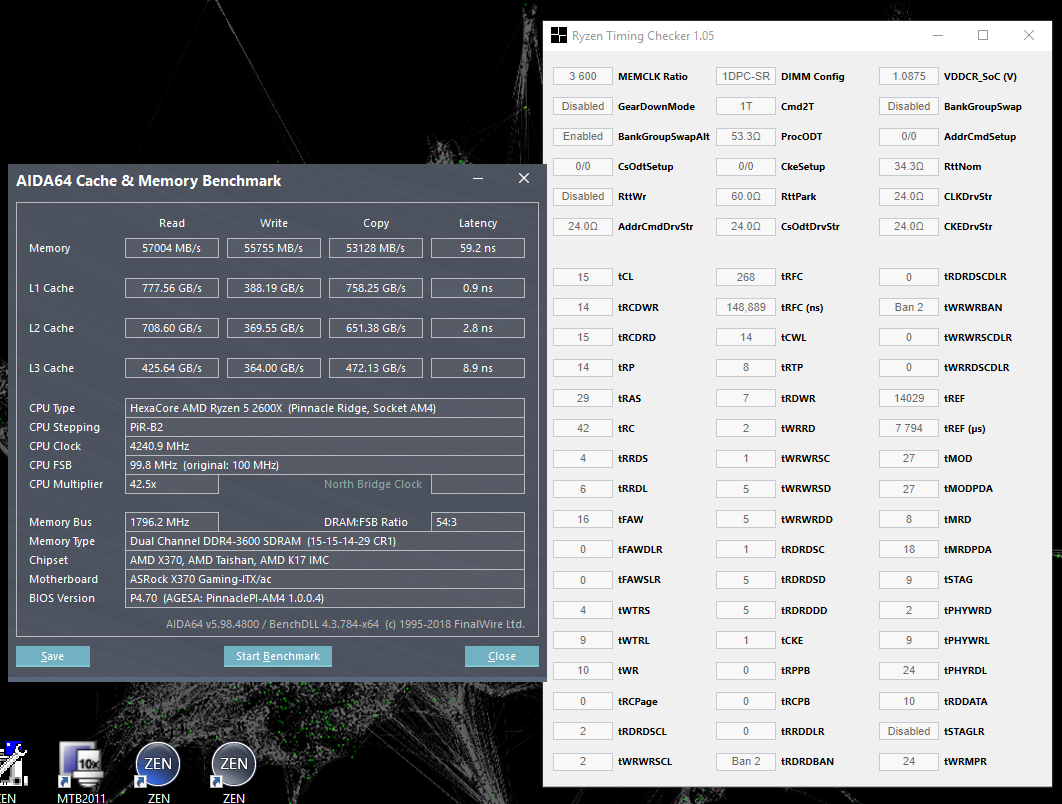Click the RttNom value 34.3Ω
This screenshot has width=1062, height=804.
908,166
